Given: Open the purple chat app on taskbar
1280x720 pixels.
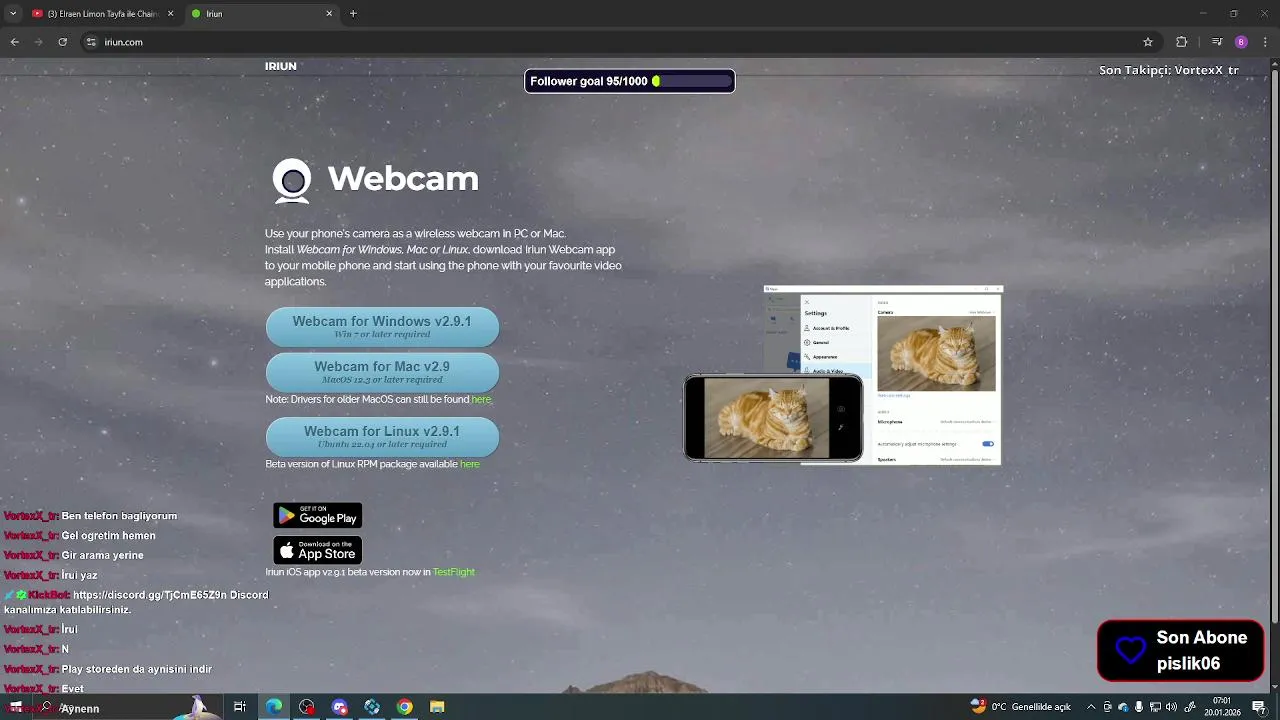Looking at the screenshot, I should (340, 707).
